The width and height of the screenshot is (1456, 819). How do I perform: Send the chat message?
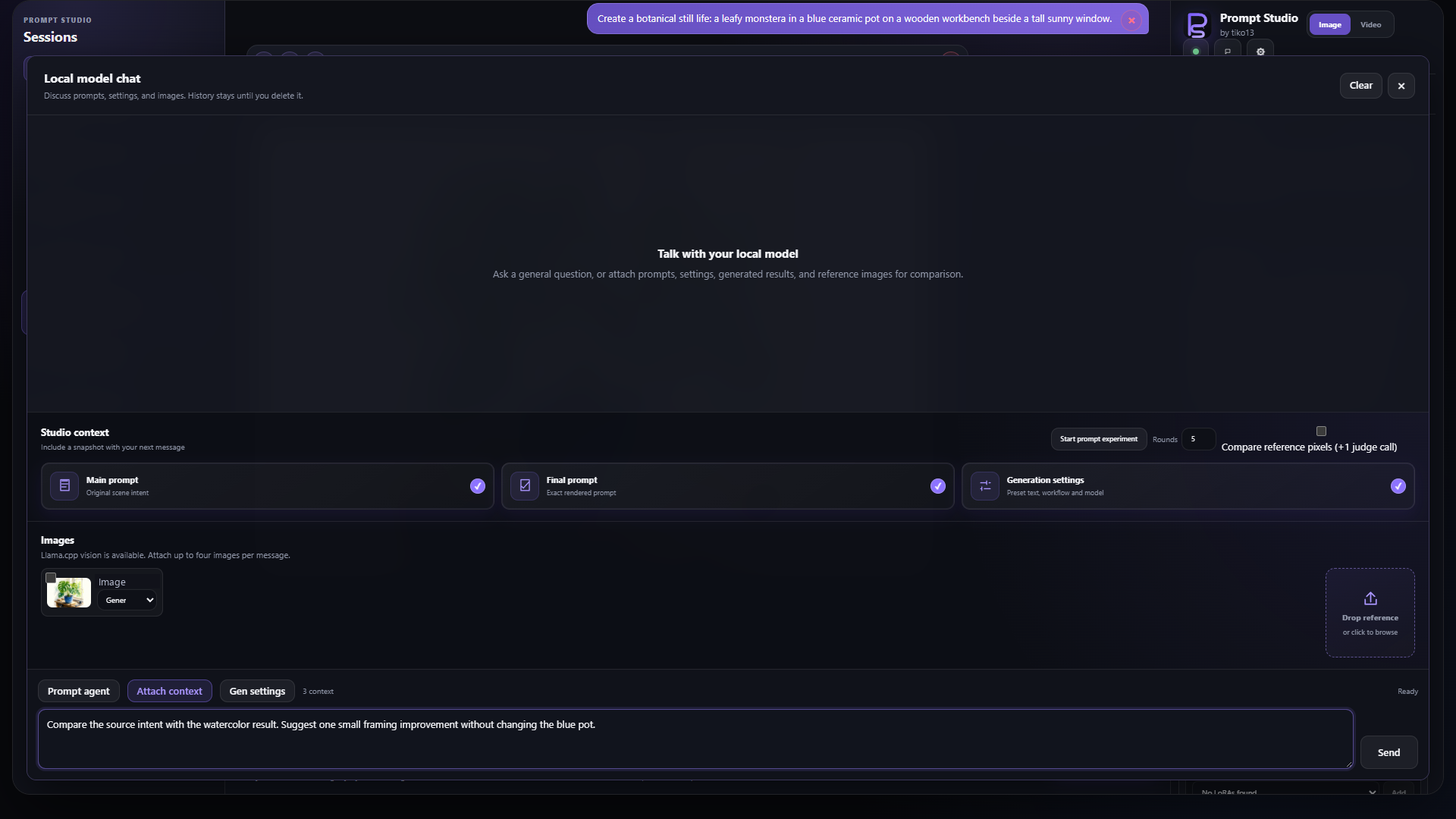(1389, 752)
